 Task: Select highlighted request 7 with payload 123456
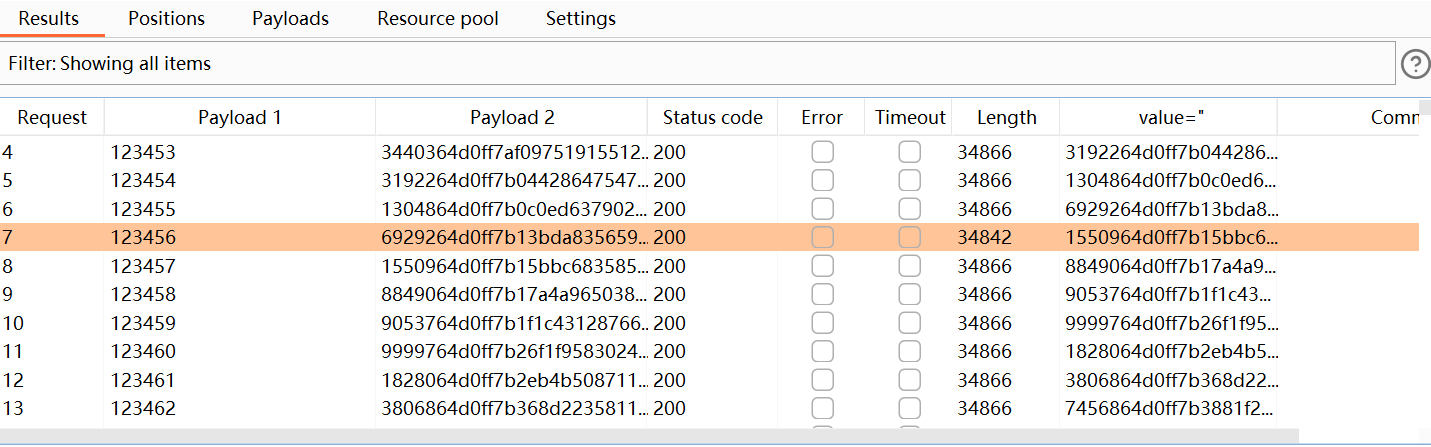click(x=142, y=238)
